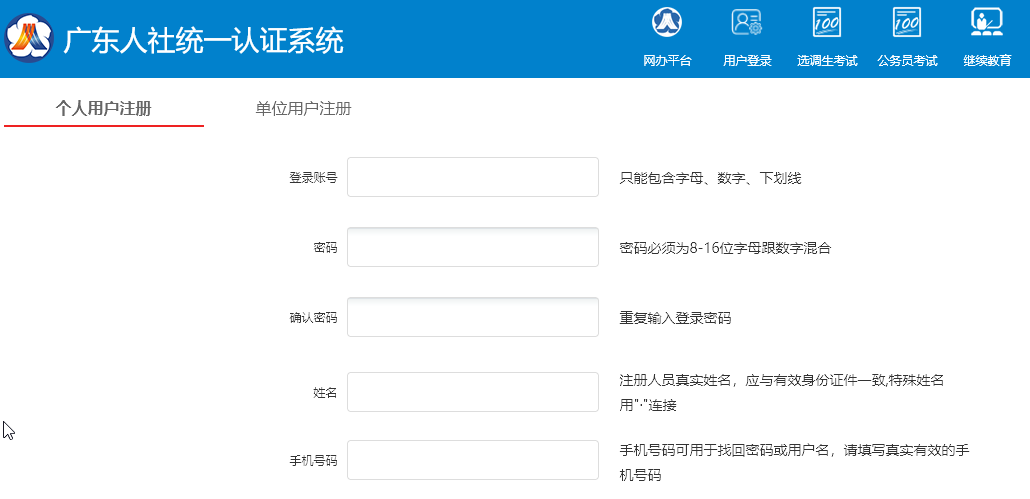1030x499 pixels.
Task: Focus the 确认密码 input field
Action: click(472, 317)
